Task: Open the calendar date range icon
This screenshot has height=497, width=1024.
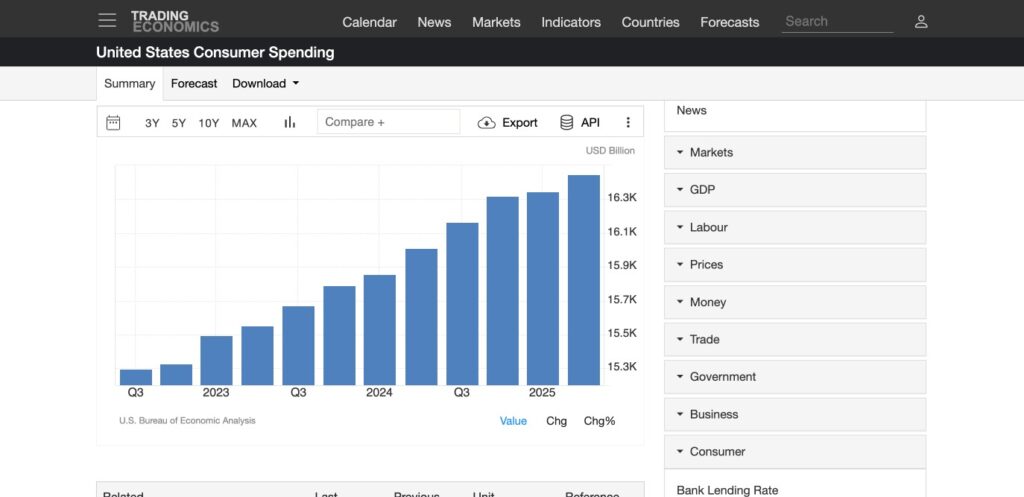Action: point(113,122)
